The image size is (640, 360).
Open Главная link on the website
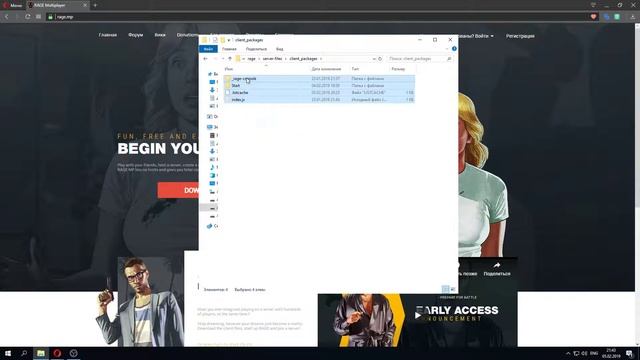point(108,35)
